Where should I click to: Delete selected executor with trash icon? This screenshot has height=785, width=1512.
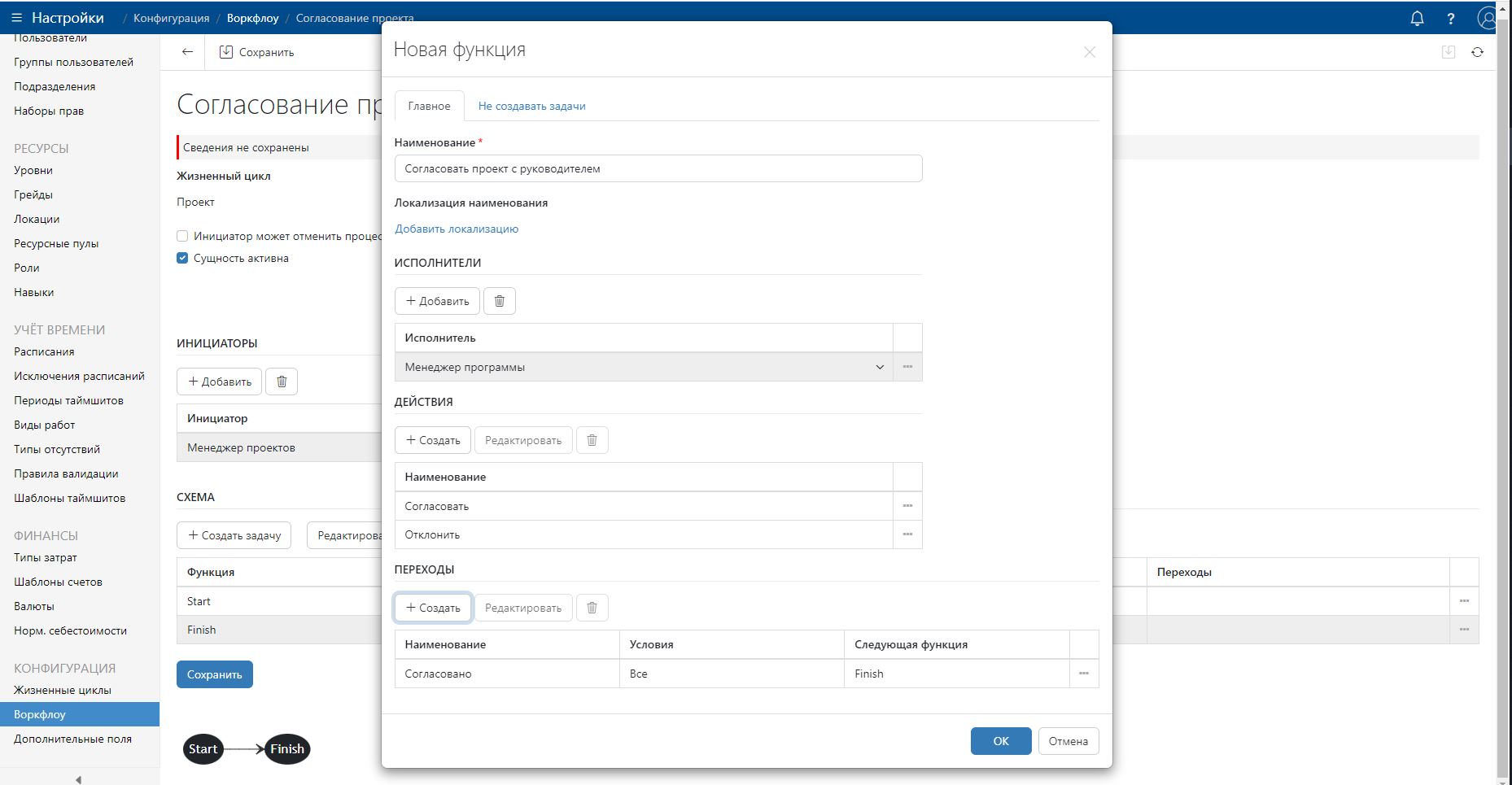point(500,301)
